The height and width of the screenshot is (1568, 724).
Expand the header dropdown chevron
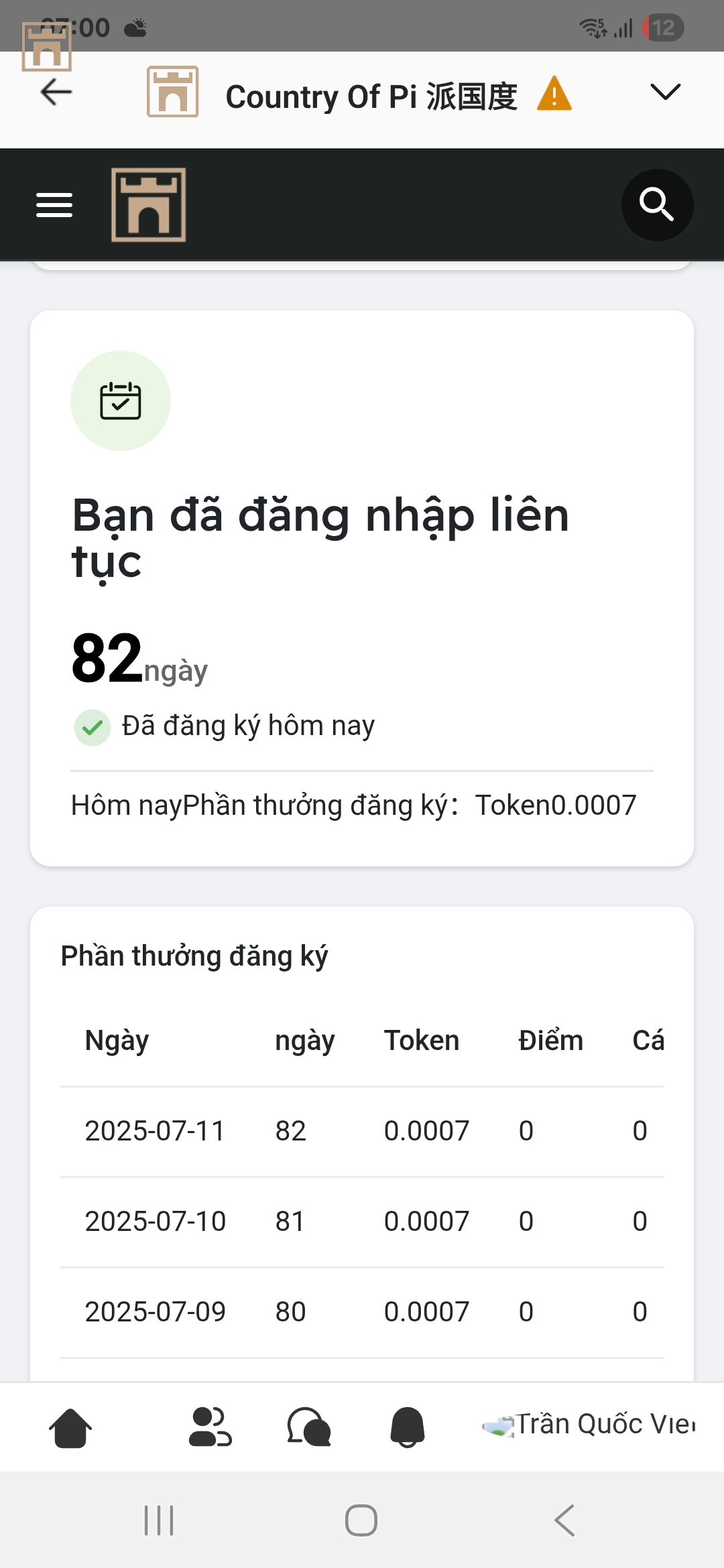tap(666, 92)
